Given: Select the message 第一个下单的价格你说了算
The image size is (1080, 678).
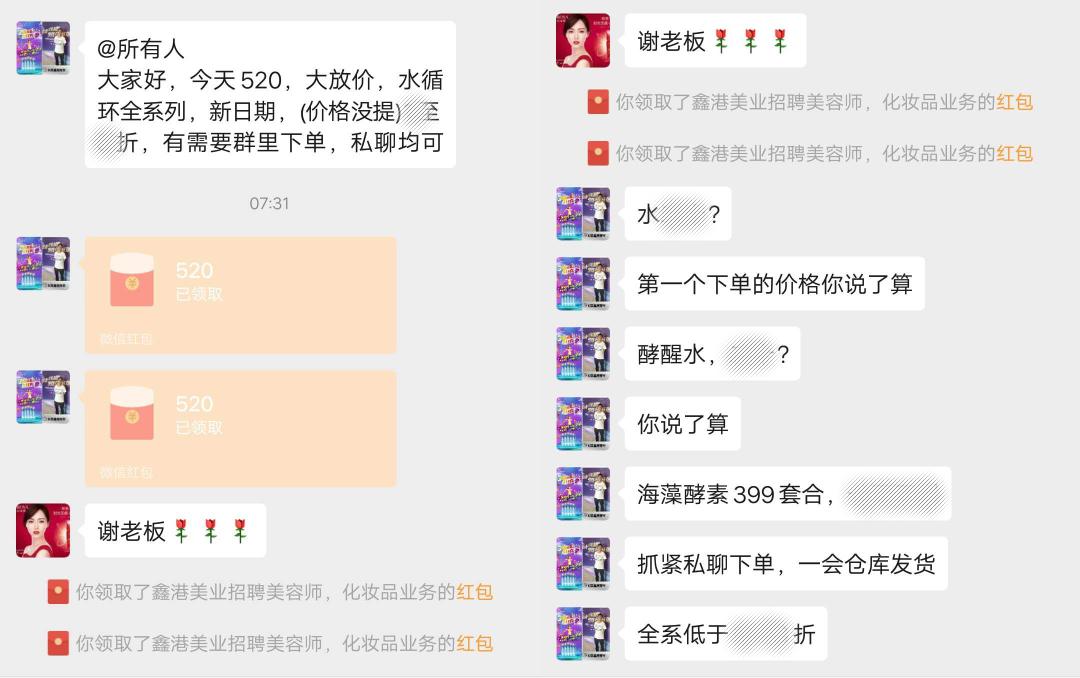Looking at the screenshot, I should pyautogui.click(x=774, y=284).
